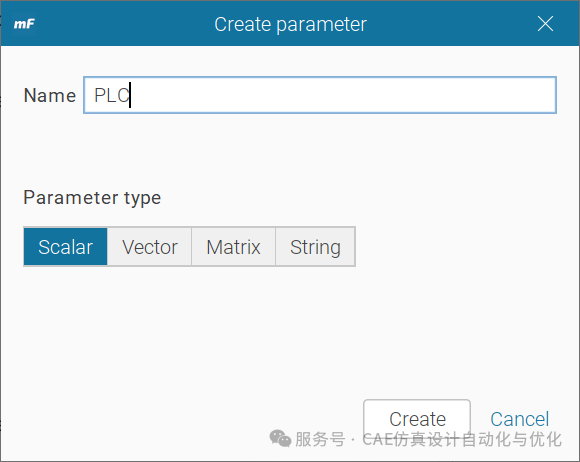580x462 pixels.
Task: Select the Scalar parameter type
Action: coord(65,247)
